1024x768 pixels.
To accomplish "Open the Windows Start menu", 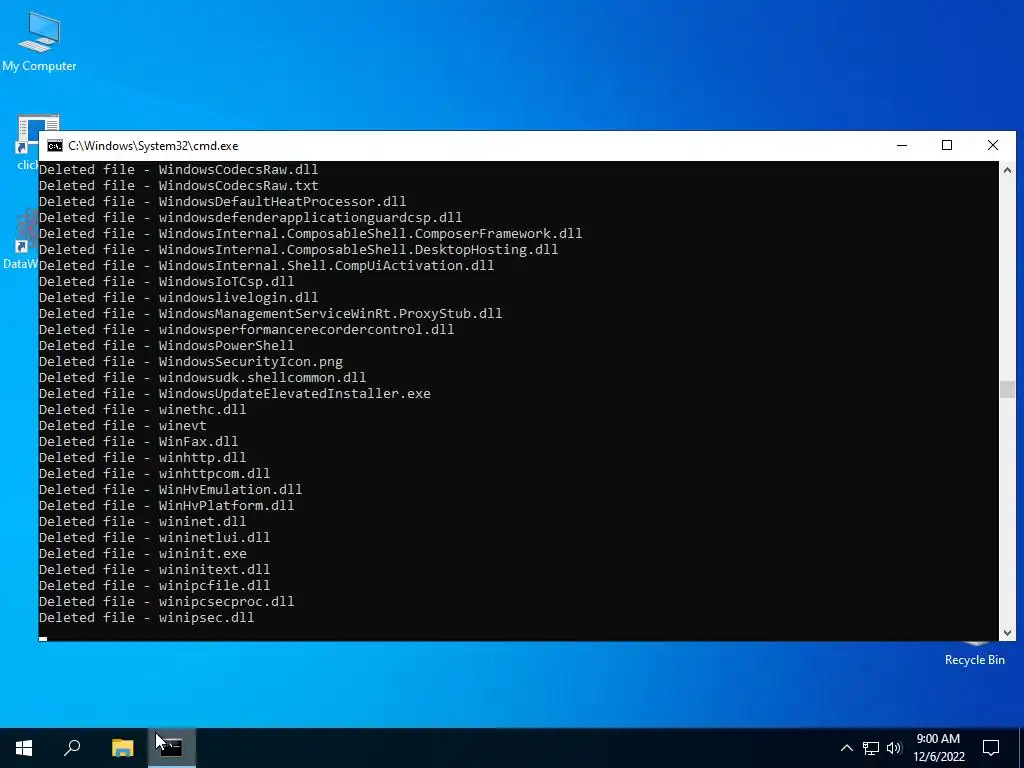I will (x=24, y=748).
